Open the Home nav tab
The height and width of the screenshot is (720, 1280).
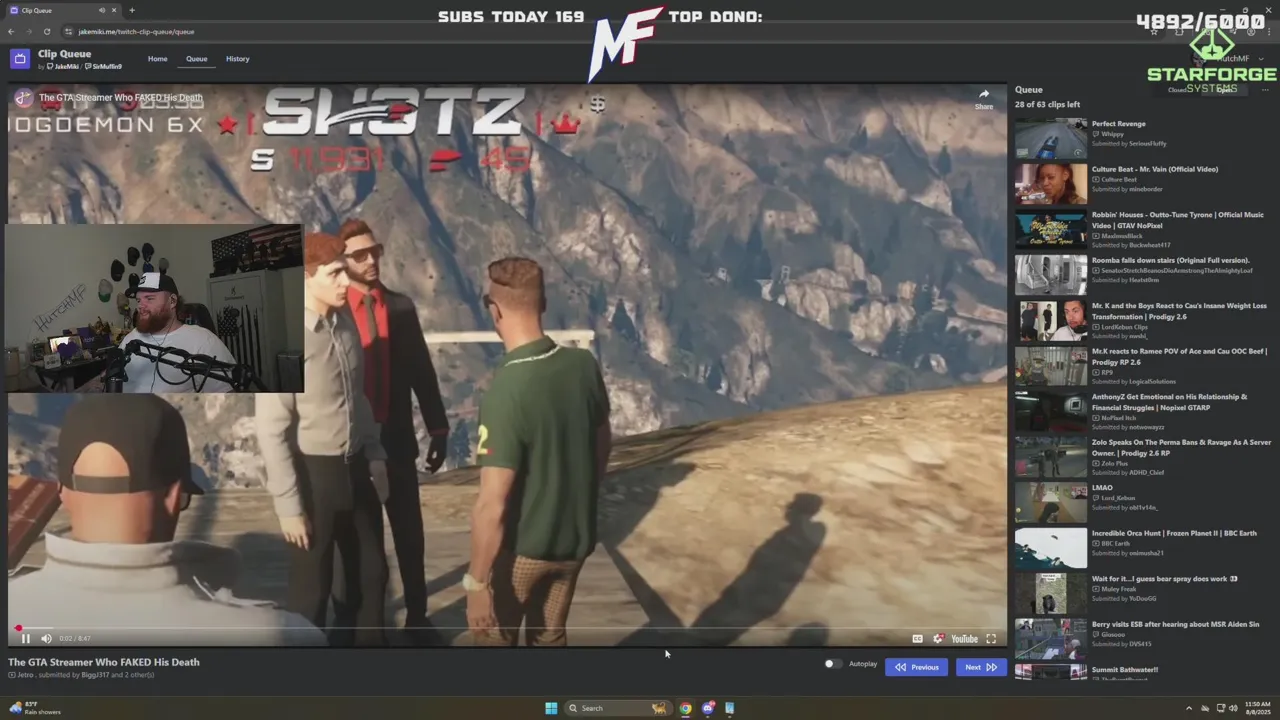tap(158, 59)
